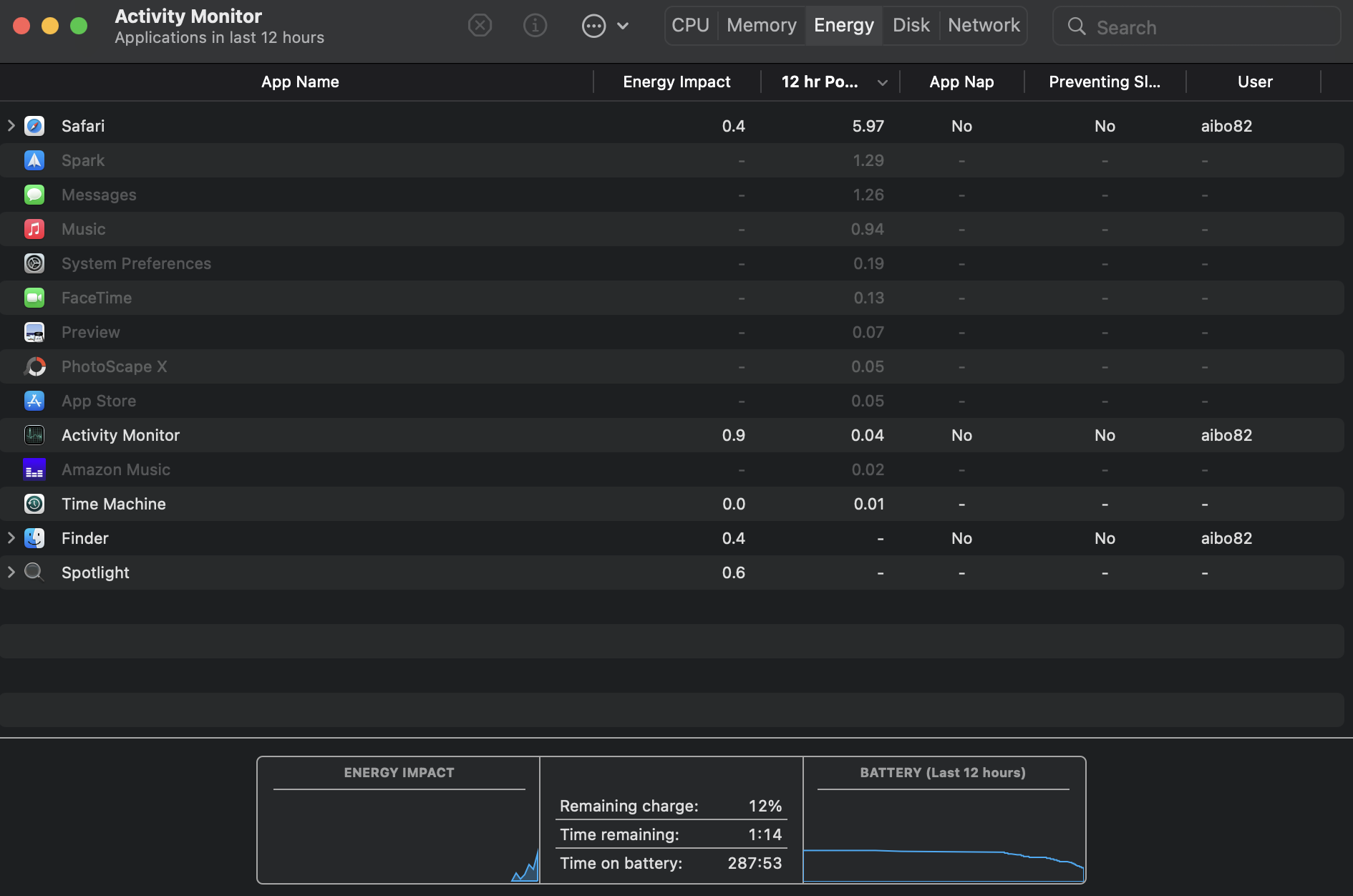Switch to the Network tab
The height and width of the screenshot is (896, 1353).
click(984, 26)
